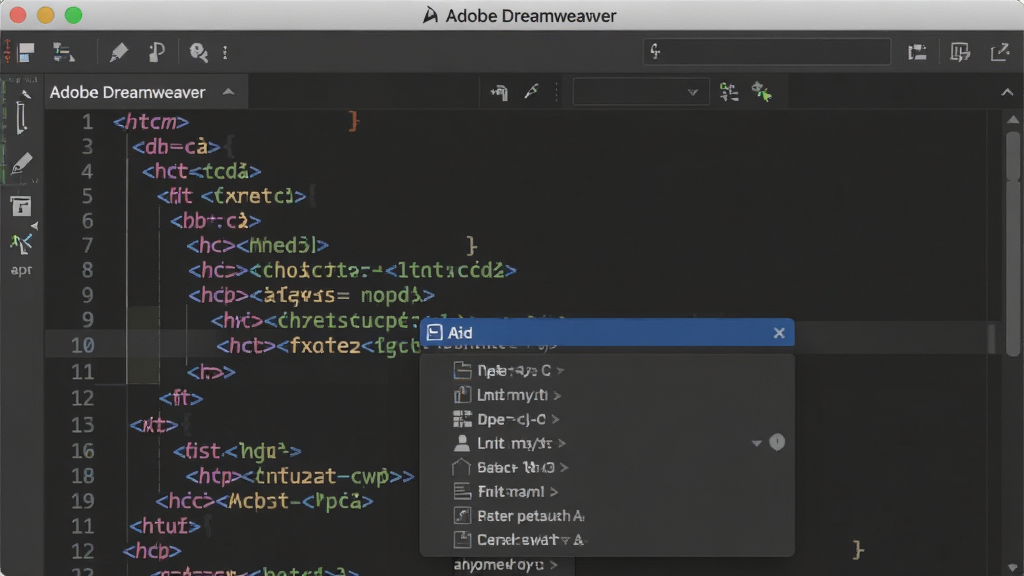Click the green and blue tool above 'apr'
1024x576 pixels.
coord(21,244)
